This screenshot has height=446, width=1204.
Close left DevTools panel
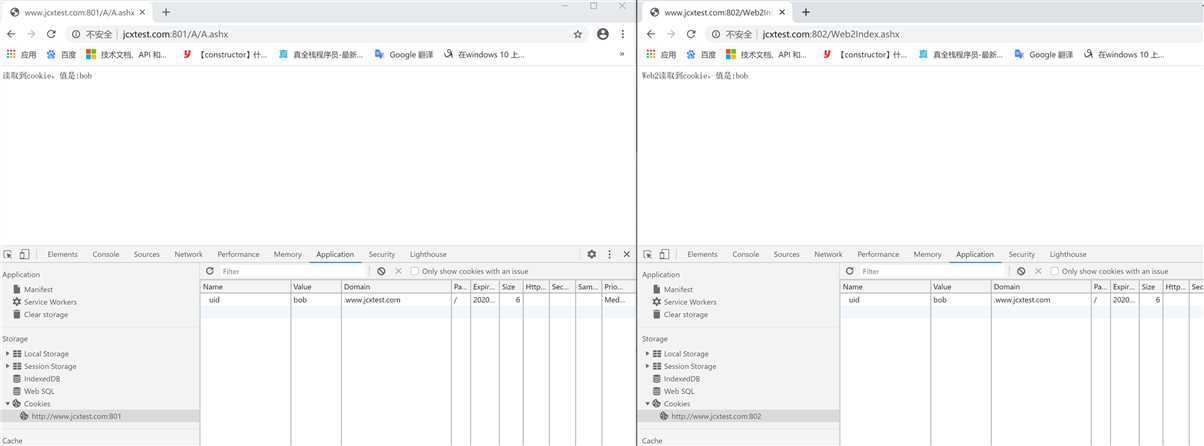[x=627, y=254]
